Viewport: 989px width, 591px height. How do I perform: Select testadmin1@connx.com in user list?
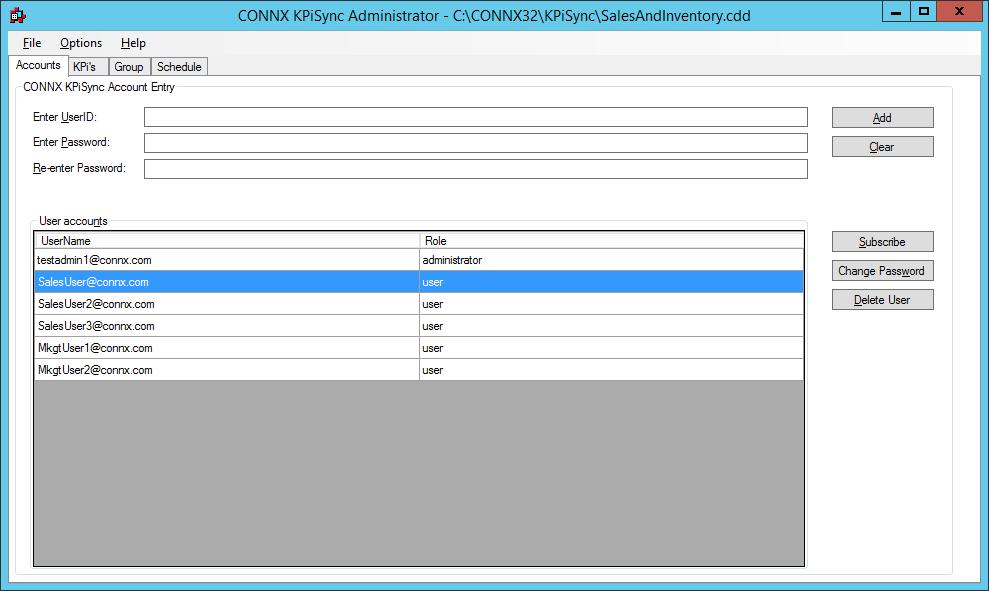pos(227,260)
